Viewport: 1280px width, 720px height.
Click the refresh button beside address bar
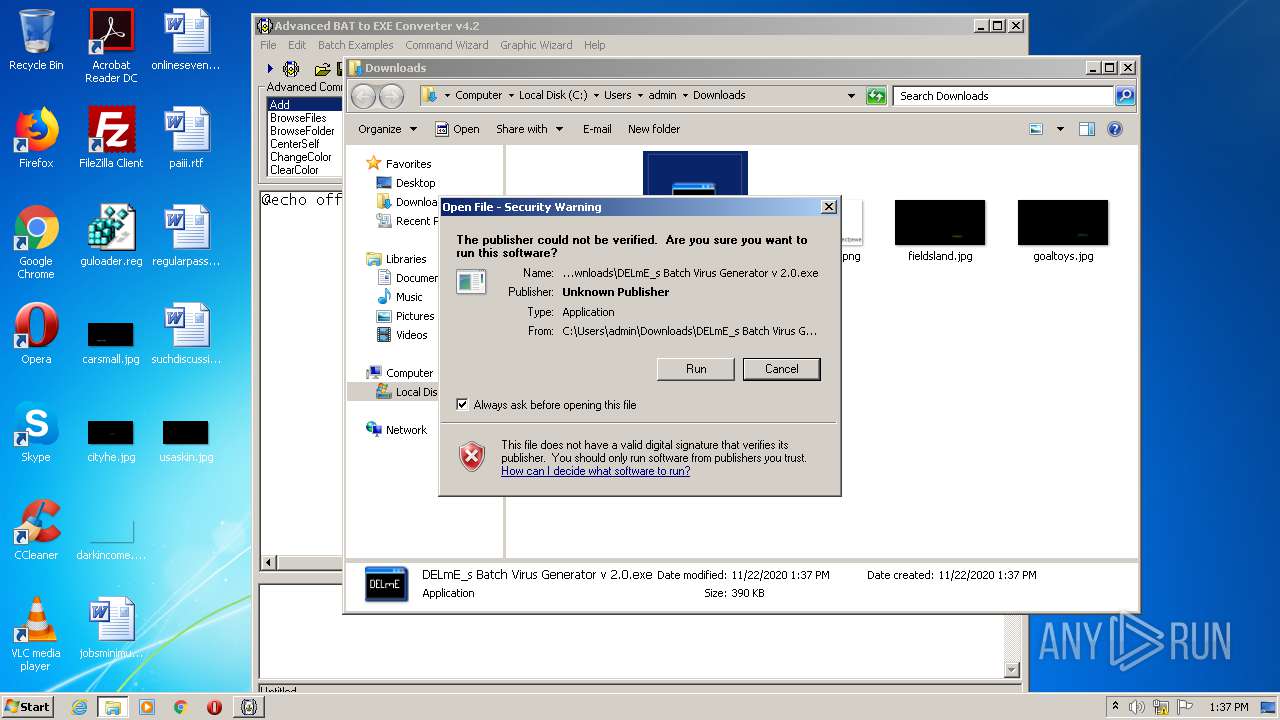coord(877,96)
